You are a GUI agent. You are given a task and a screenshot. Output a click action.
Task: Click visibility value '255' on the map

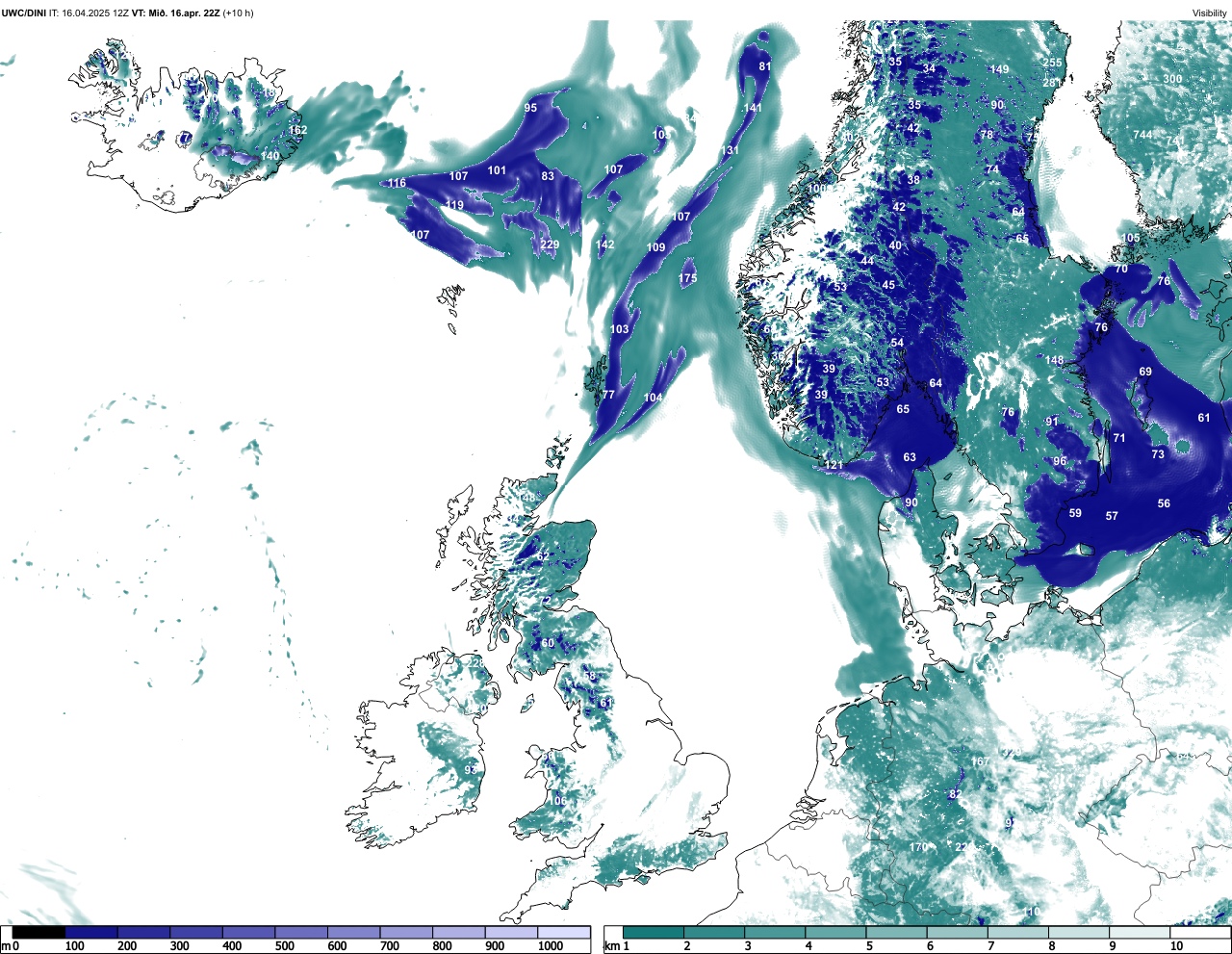1052,63
